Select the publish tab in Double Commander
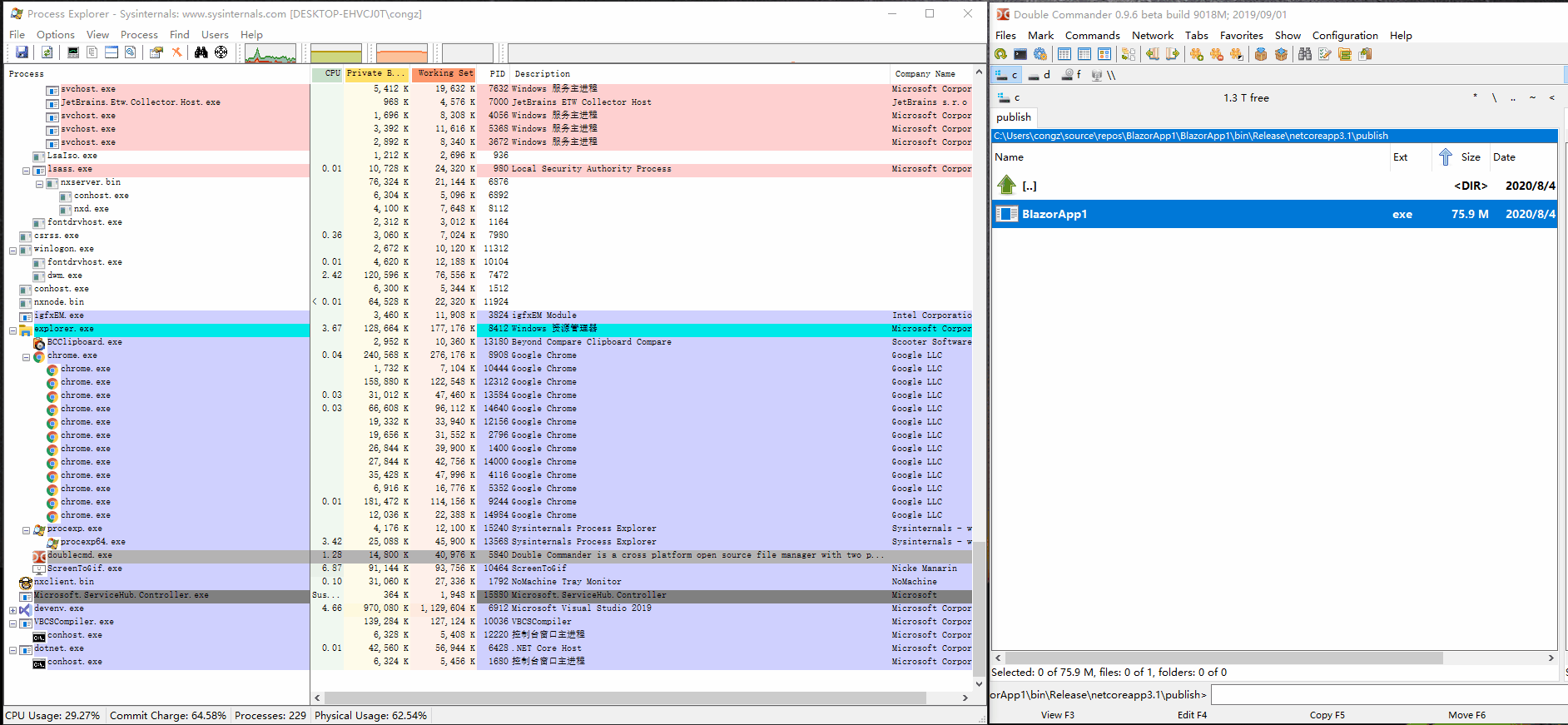 pyautogui.click(x=1014, y=117)
